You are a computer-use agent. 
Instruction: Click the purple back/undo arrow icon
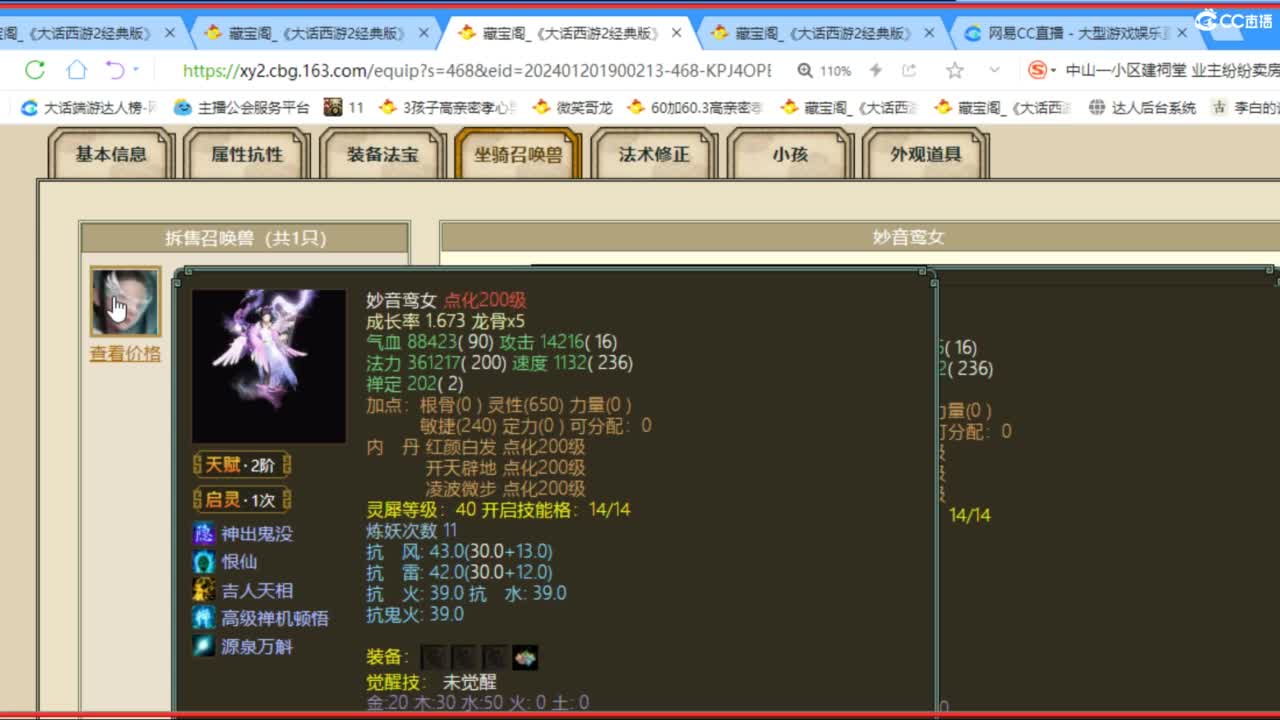coord(114,70)
